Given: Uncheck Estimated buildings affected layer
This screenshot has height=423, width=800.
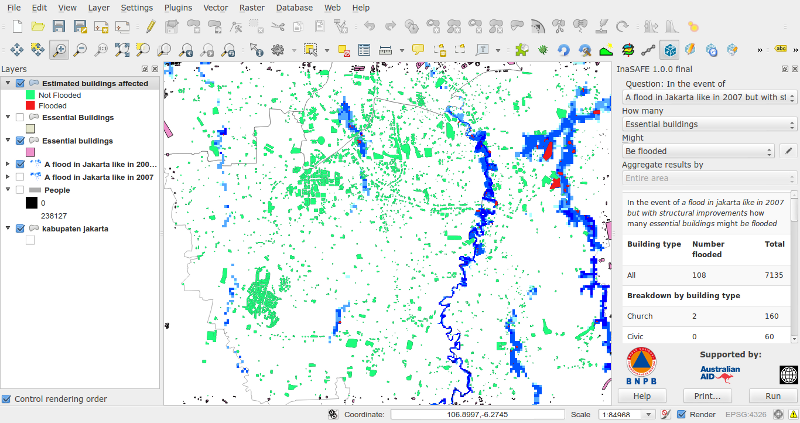Looking at the screenshot, I should pos(20,83).
